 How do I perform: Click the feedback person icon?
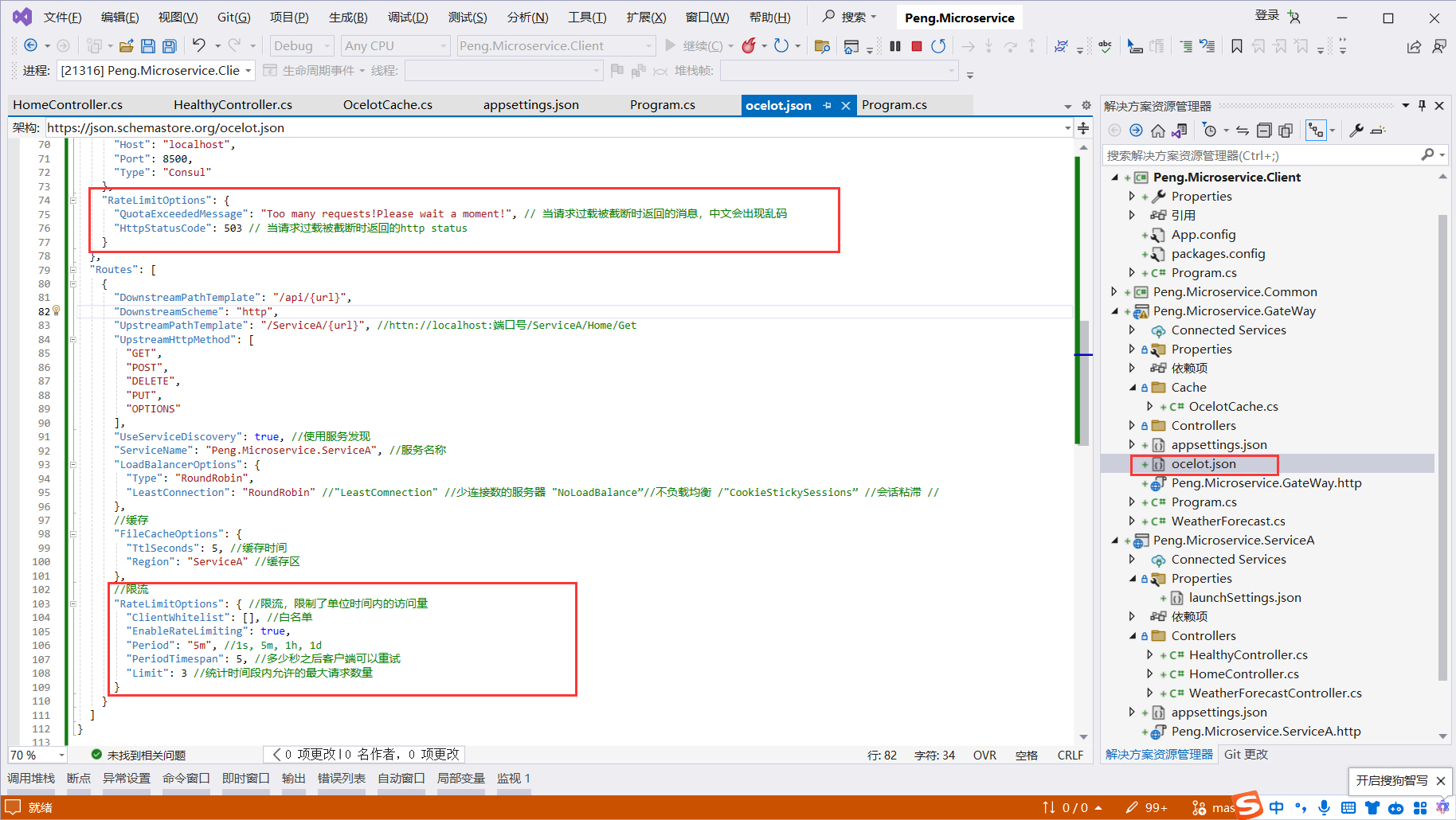tap(1438, 46)
